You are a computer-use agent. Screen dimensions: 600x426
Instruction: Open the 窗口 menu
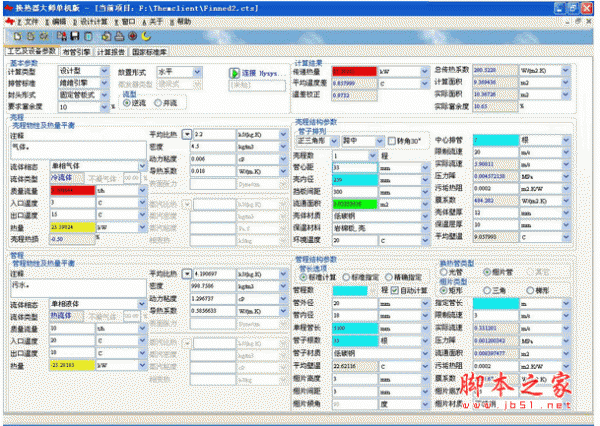[x=125, y=22]
